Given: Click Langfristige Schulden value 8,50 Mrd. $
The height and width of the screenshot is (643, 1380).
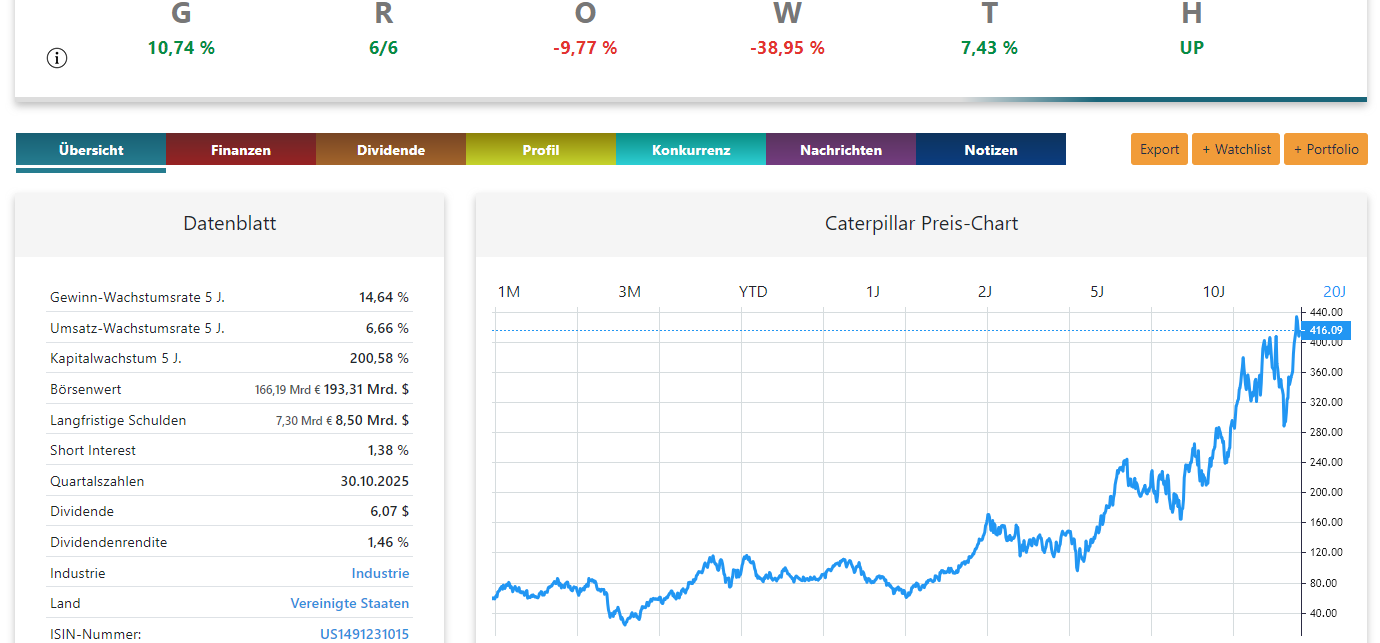Looking at the screenshot, I should pyautogui.click(x=372, y=420).
